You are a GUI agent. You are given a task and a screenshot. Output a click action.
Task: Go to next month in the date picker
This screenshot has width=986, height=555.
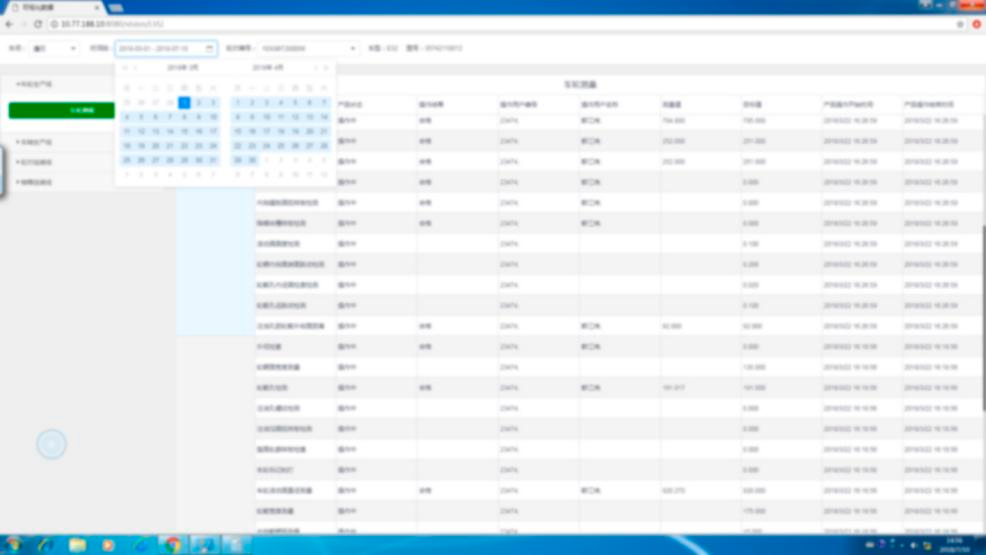316,68
